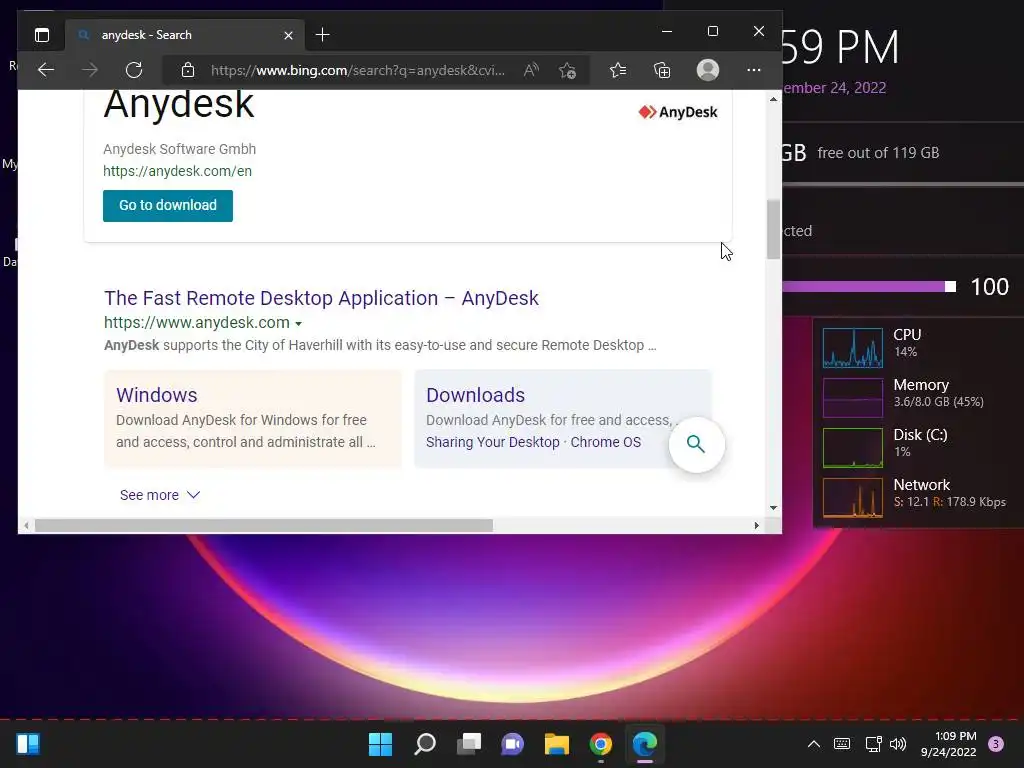Open Task View on the taskbar
The height and width of the screenshot is (768, 1024).
pos(469,744)
